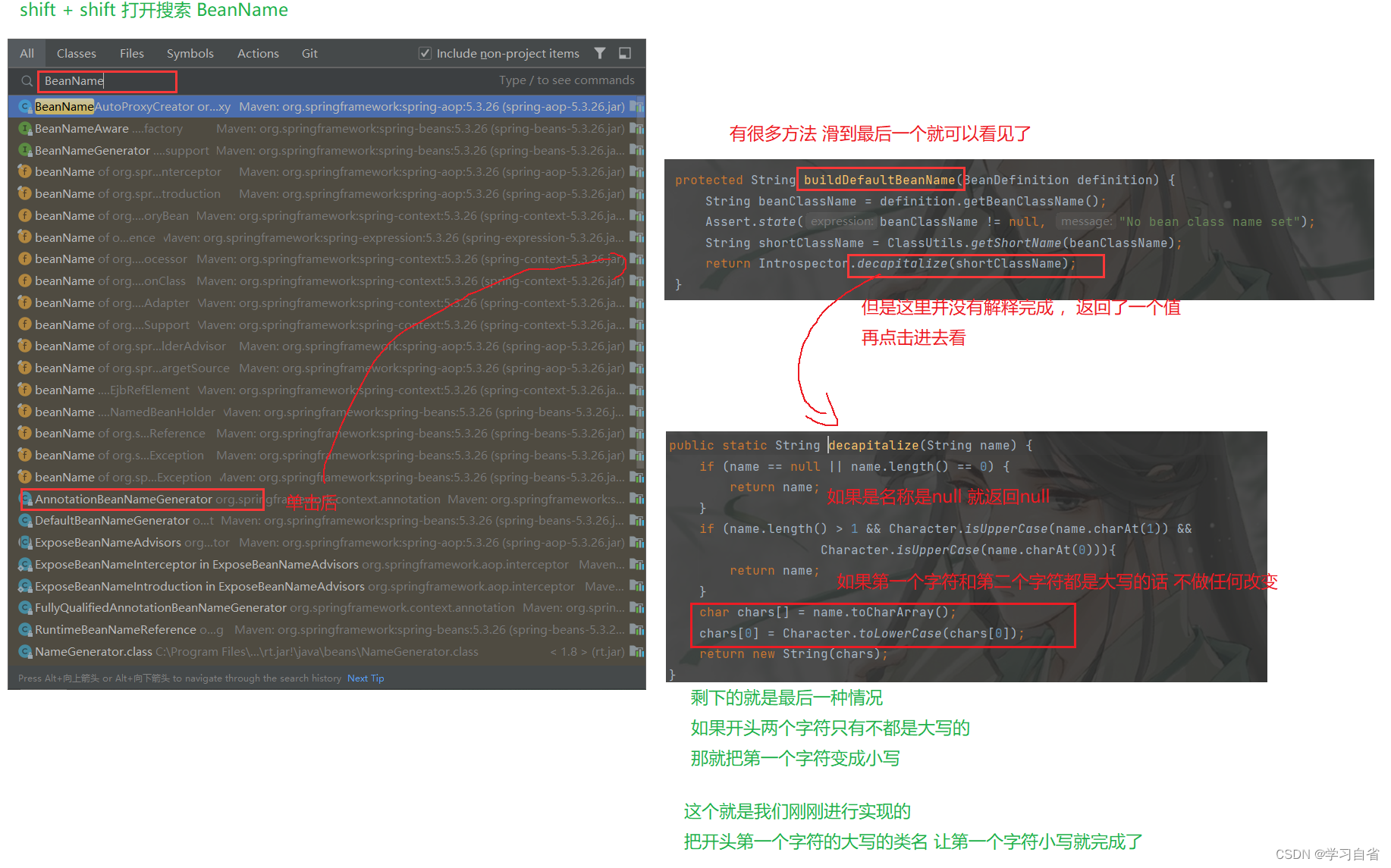Click field icon of beanName ....EjbRefElement

[x=25, y=390]
